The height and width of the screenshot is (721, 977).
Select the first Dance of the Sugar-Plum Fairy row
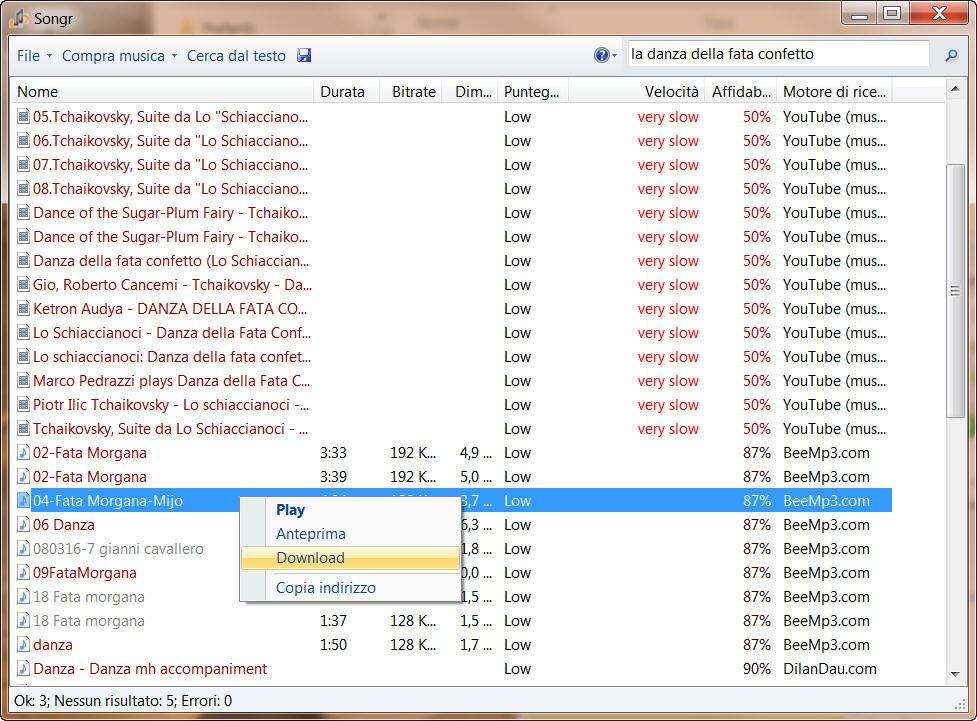(452, 212)
